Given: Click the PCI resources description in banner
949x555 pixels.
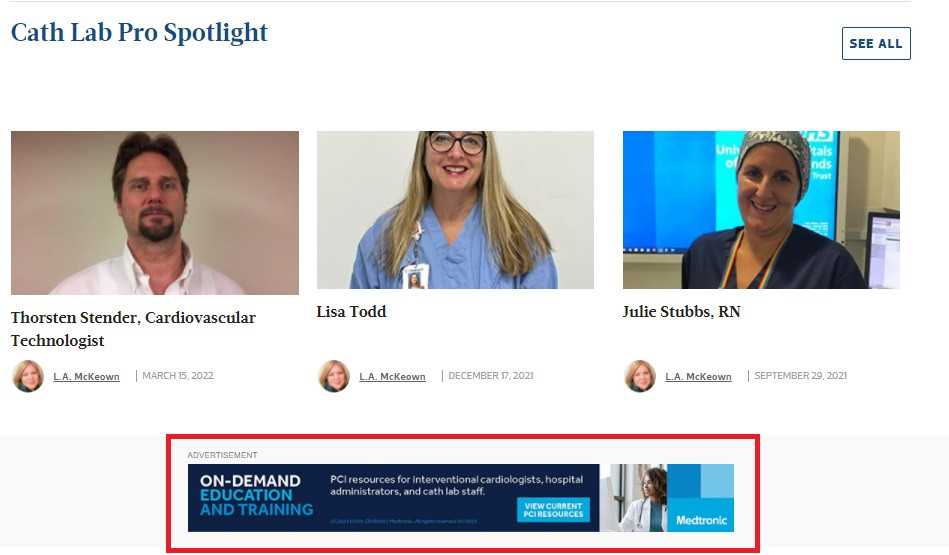Looking at the screenshot, I should tap(456, 485).
